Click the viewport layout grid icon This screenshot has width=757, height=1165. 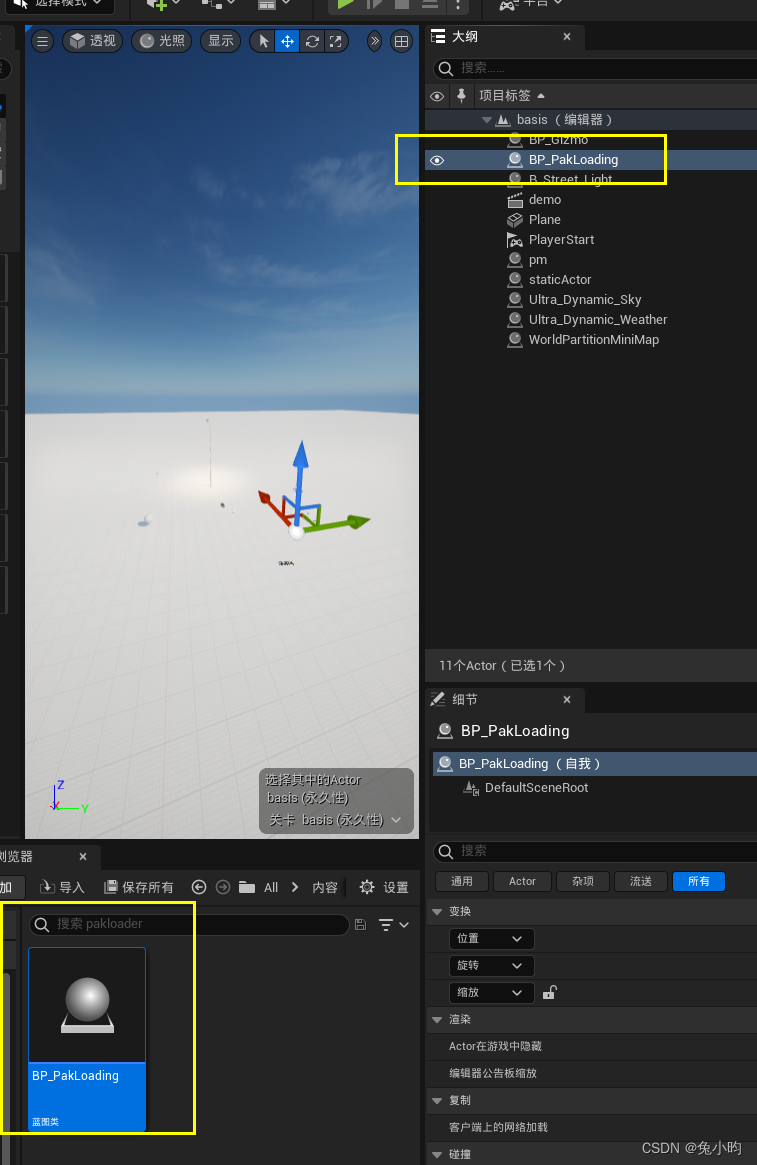point(401,41)
